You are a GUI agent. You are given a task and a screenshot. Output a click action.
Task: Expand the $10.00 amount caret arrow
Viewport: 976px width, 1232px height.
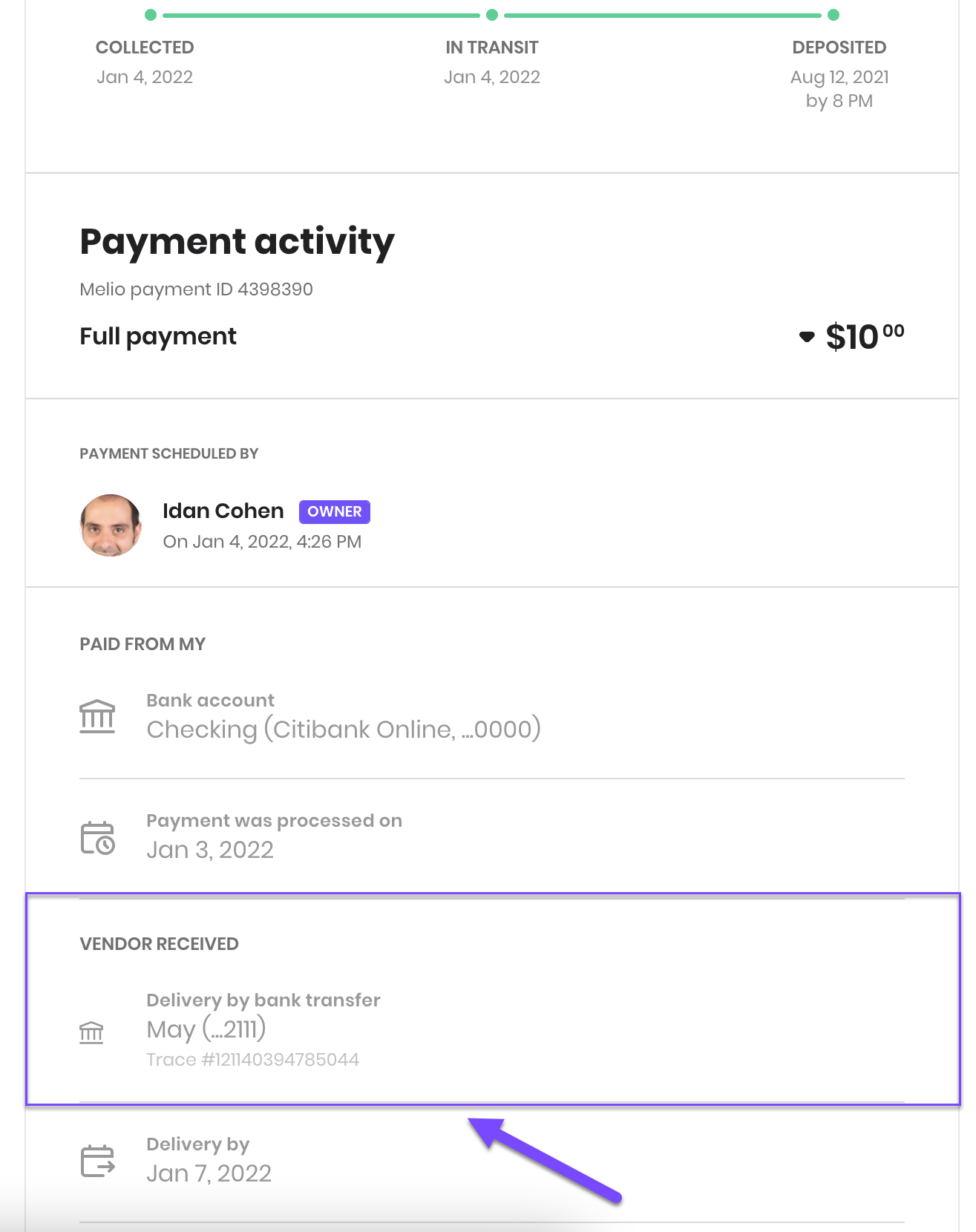[807, 337]
